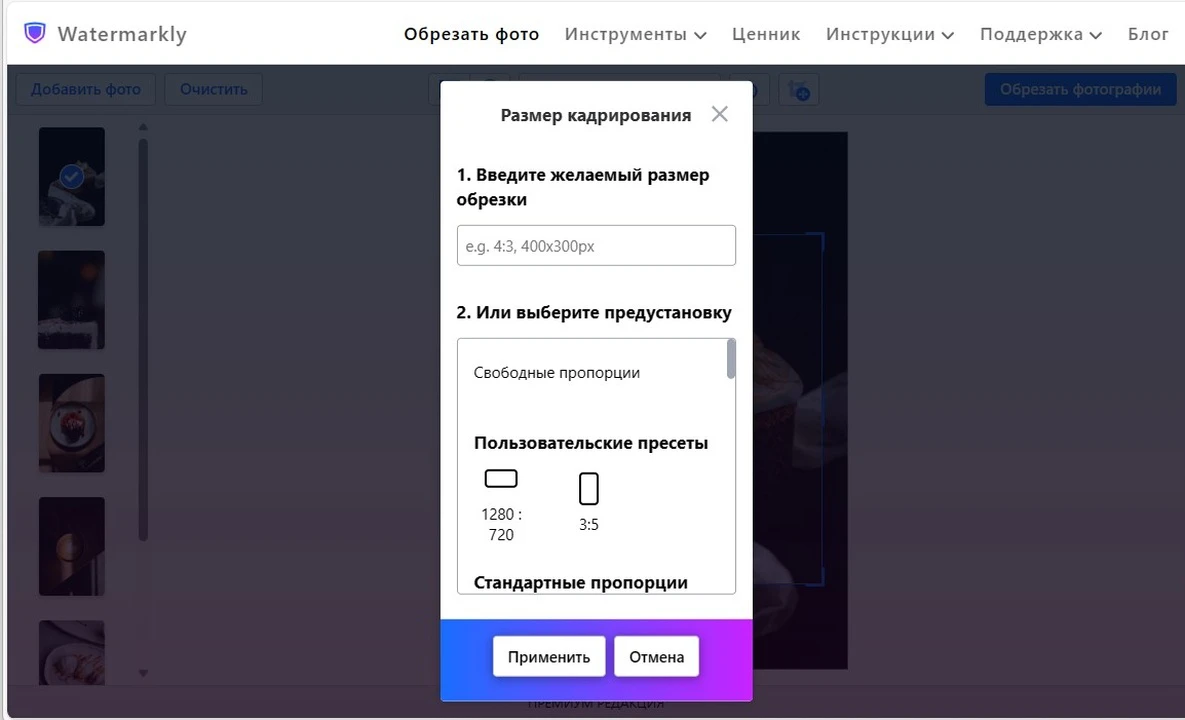Select the 3:5 portrait preset icon
Screen dimensions: 1185x720
589,489
